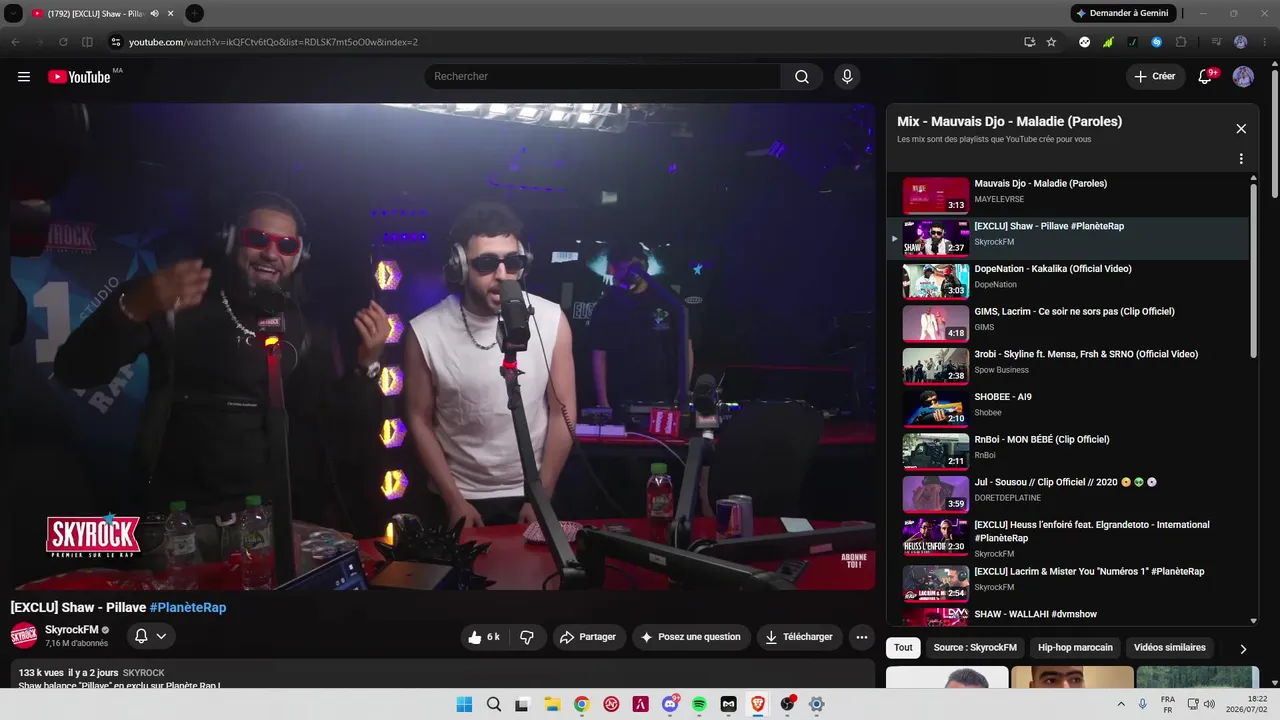Play Mauvais Djo - Maladie (Paroles) from the mix

point(1068,195)
